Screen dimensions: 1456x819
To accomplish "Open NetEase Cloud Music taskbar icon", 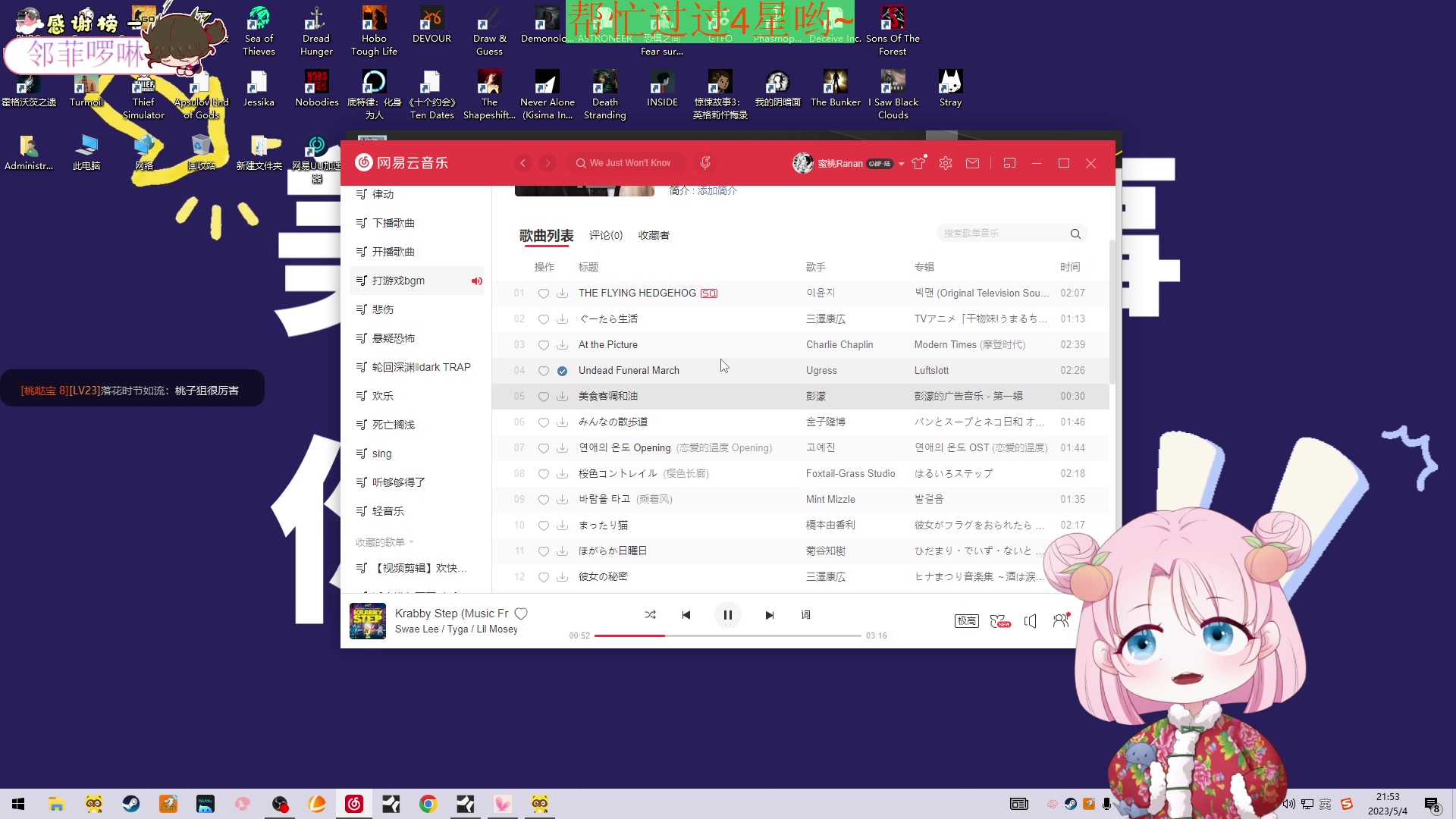I will [x=354, y=804].
